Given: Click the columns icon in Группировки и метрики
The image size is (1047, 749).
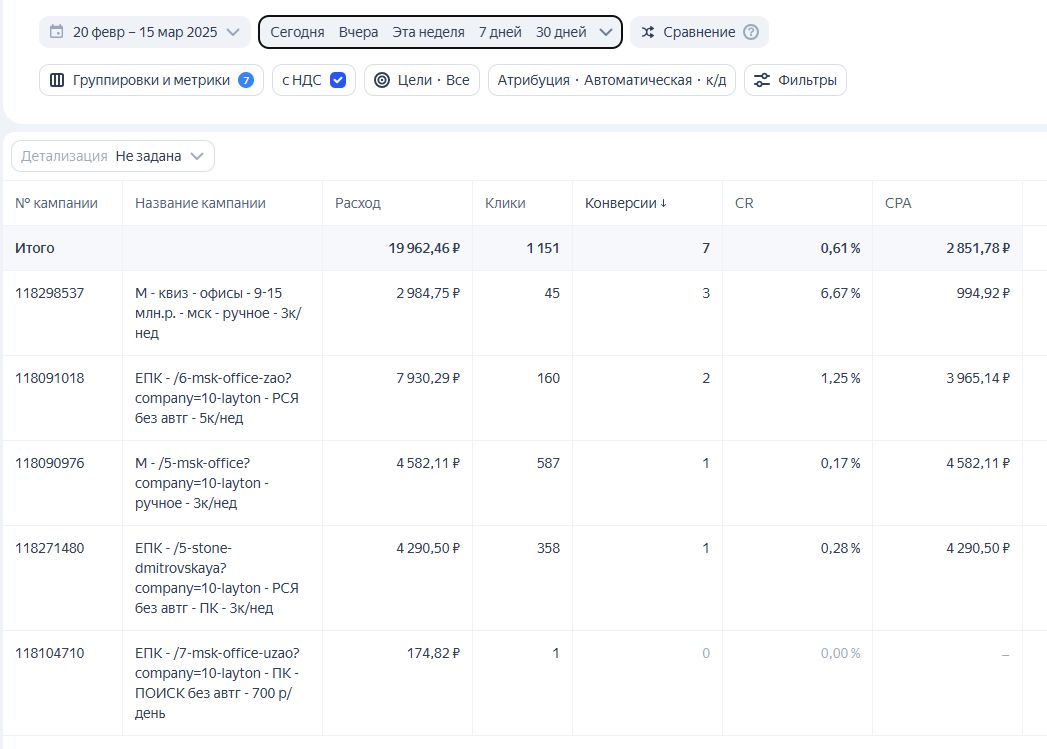Looking at the screenshot, I should point(57,80).
